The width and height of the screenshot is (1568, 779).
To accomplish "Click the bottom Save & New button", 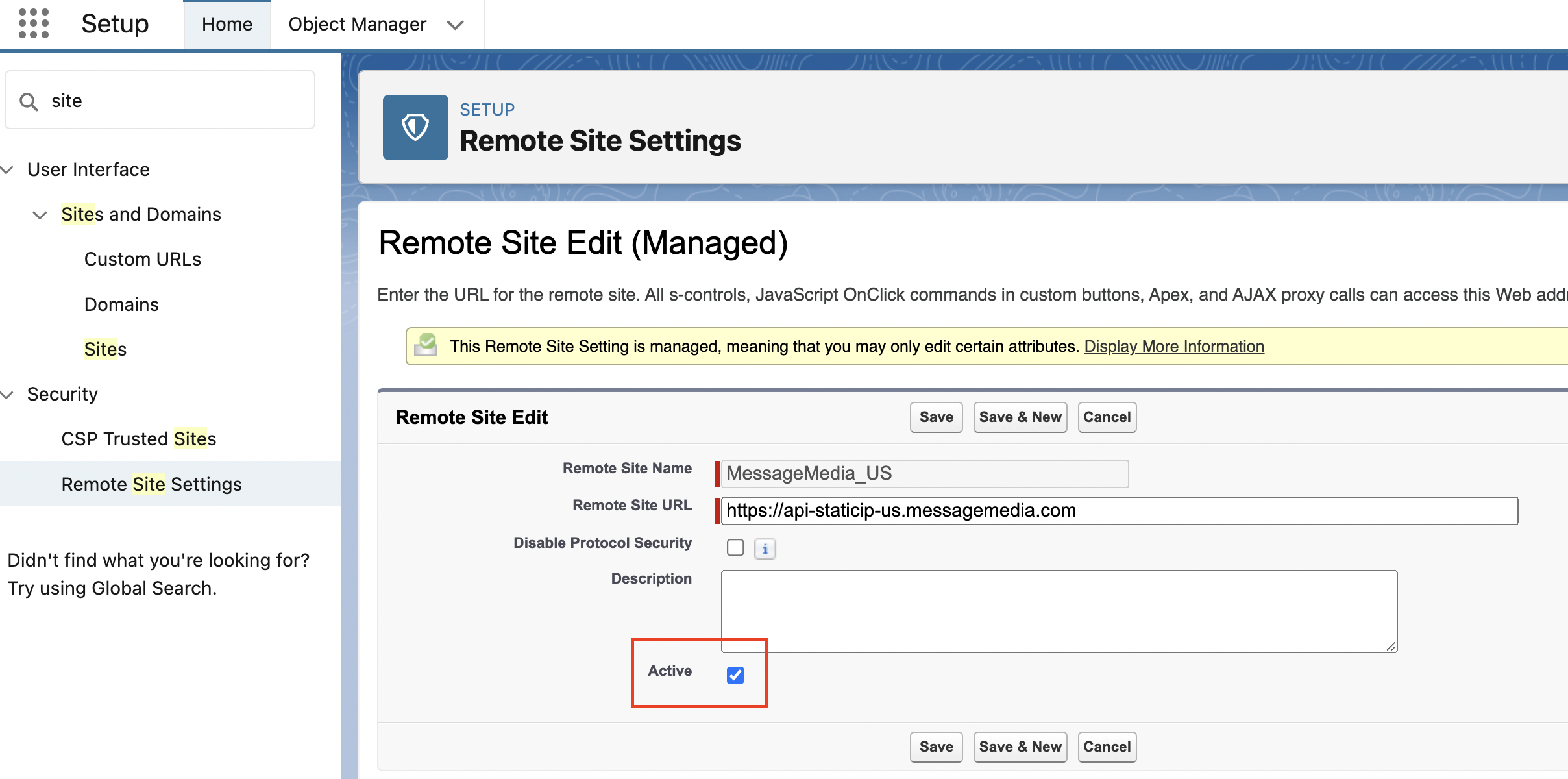I will 1020,747.
